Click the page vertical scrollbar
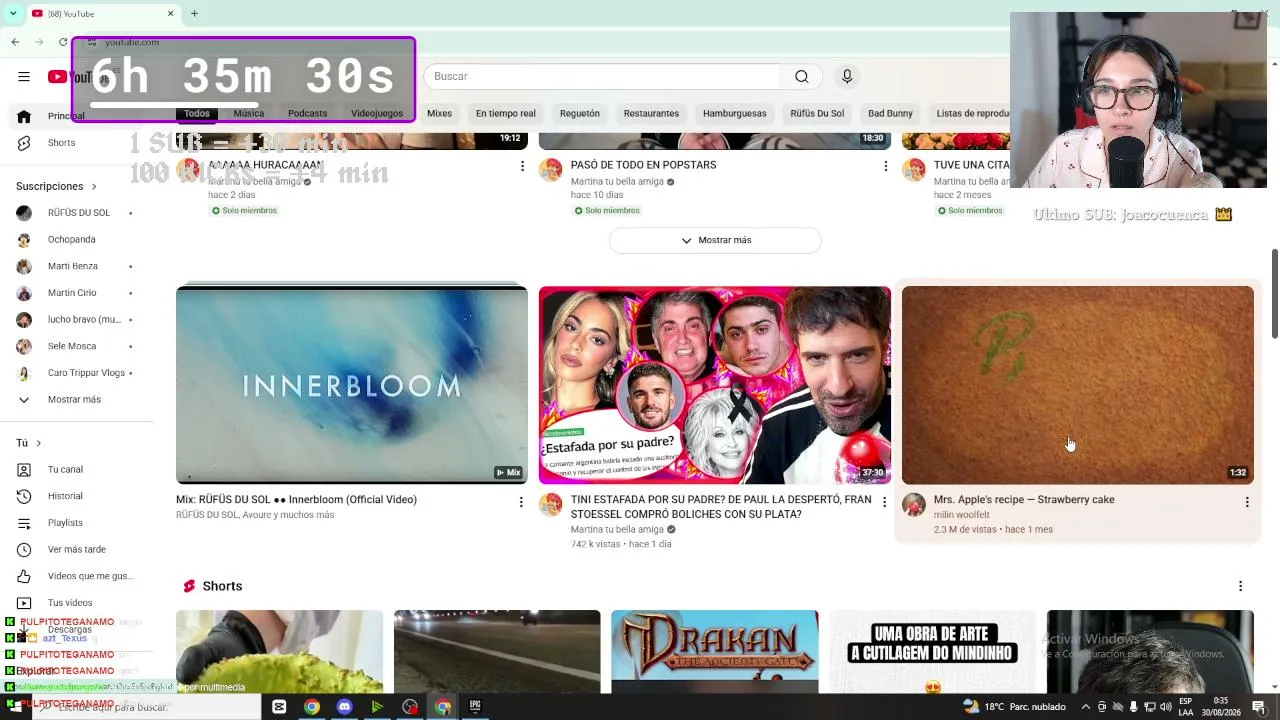 [1274, 294]
